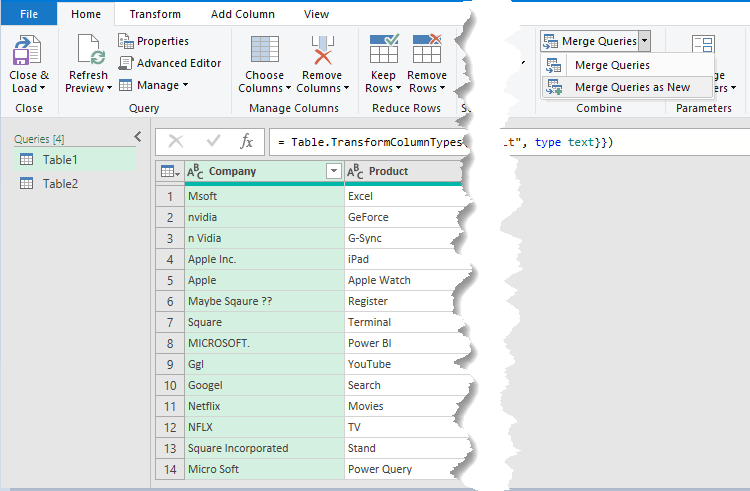The height and width of the screenshot is (491, 750).
Task: Click the YouTube product cell
Action: click(x=404, y=364)
